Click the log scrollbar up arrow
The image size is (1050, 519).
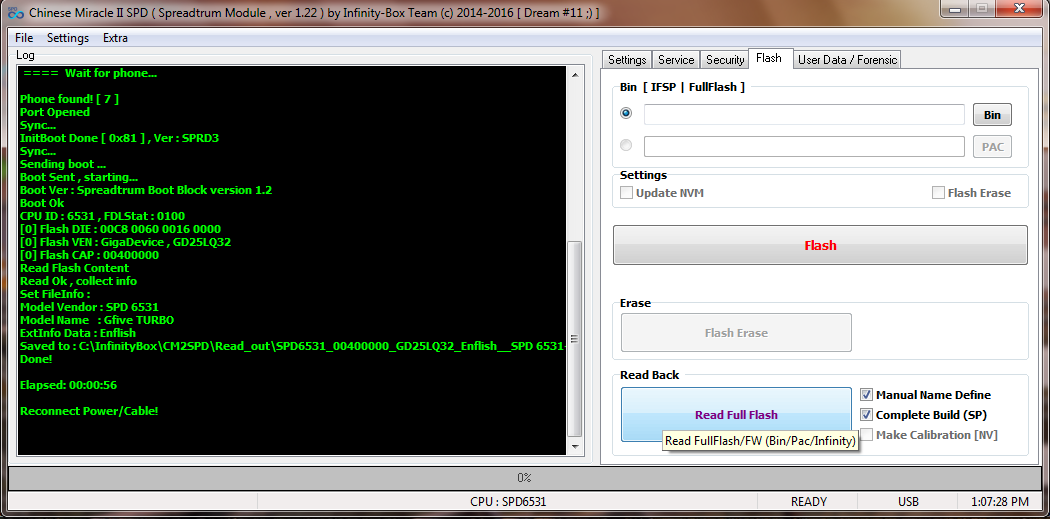click(575, 74)
